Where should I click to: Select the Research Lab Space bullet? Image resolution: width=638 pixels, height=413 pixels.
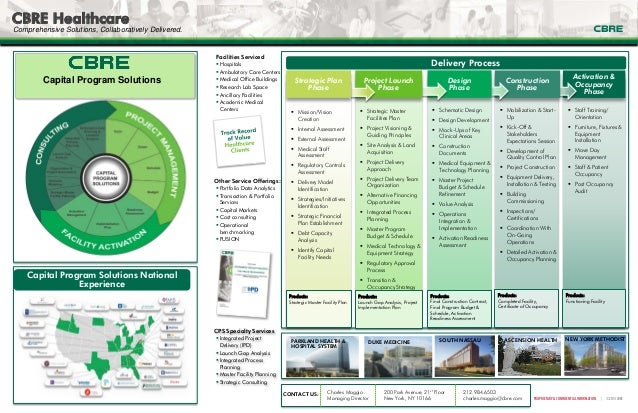[x=243, y=87]
